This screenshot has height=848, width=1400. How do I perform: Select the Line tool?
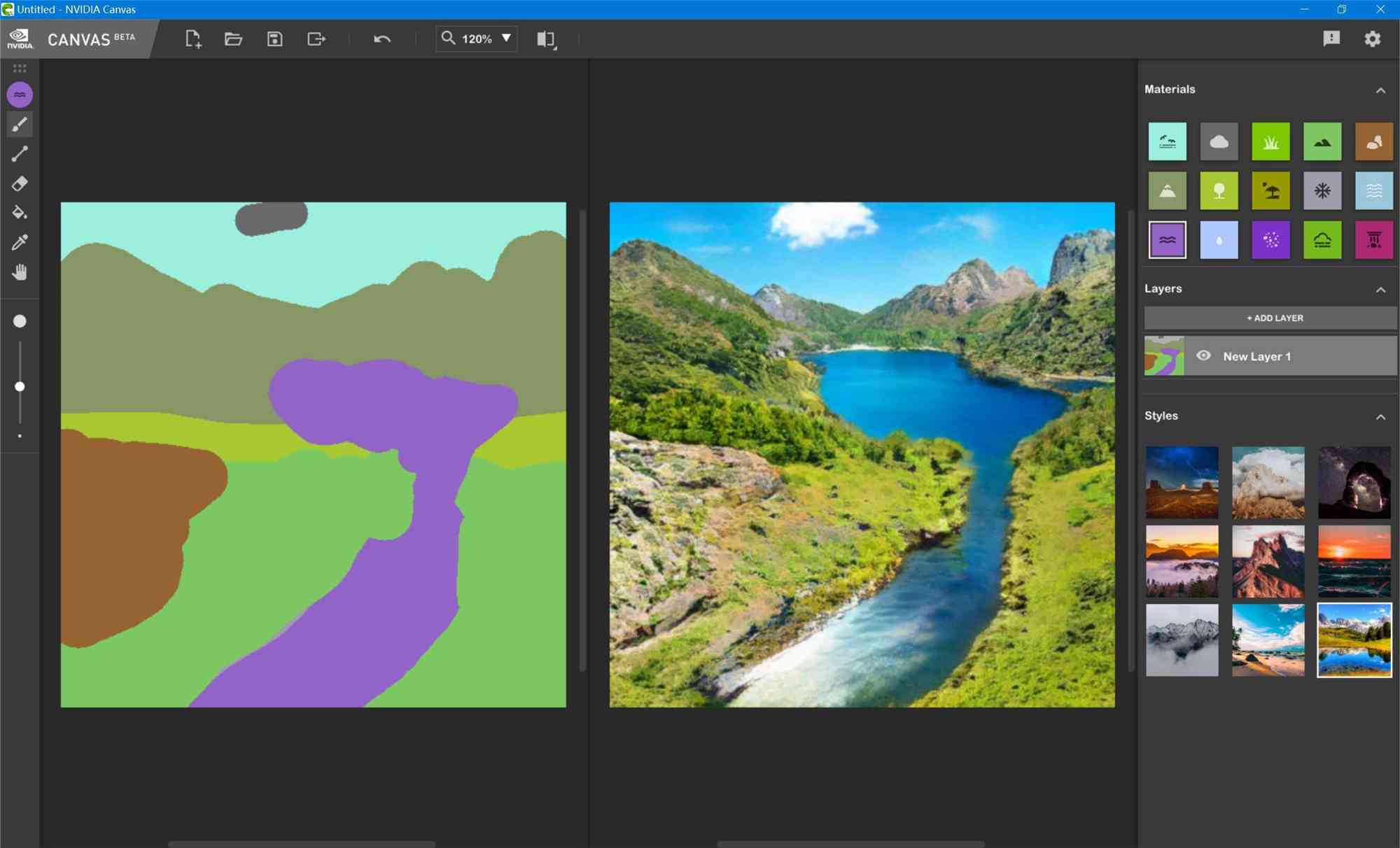coord(19,154)
